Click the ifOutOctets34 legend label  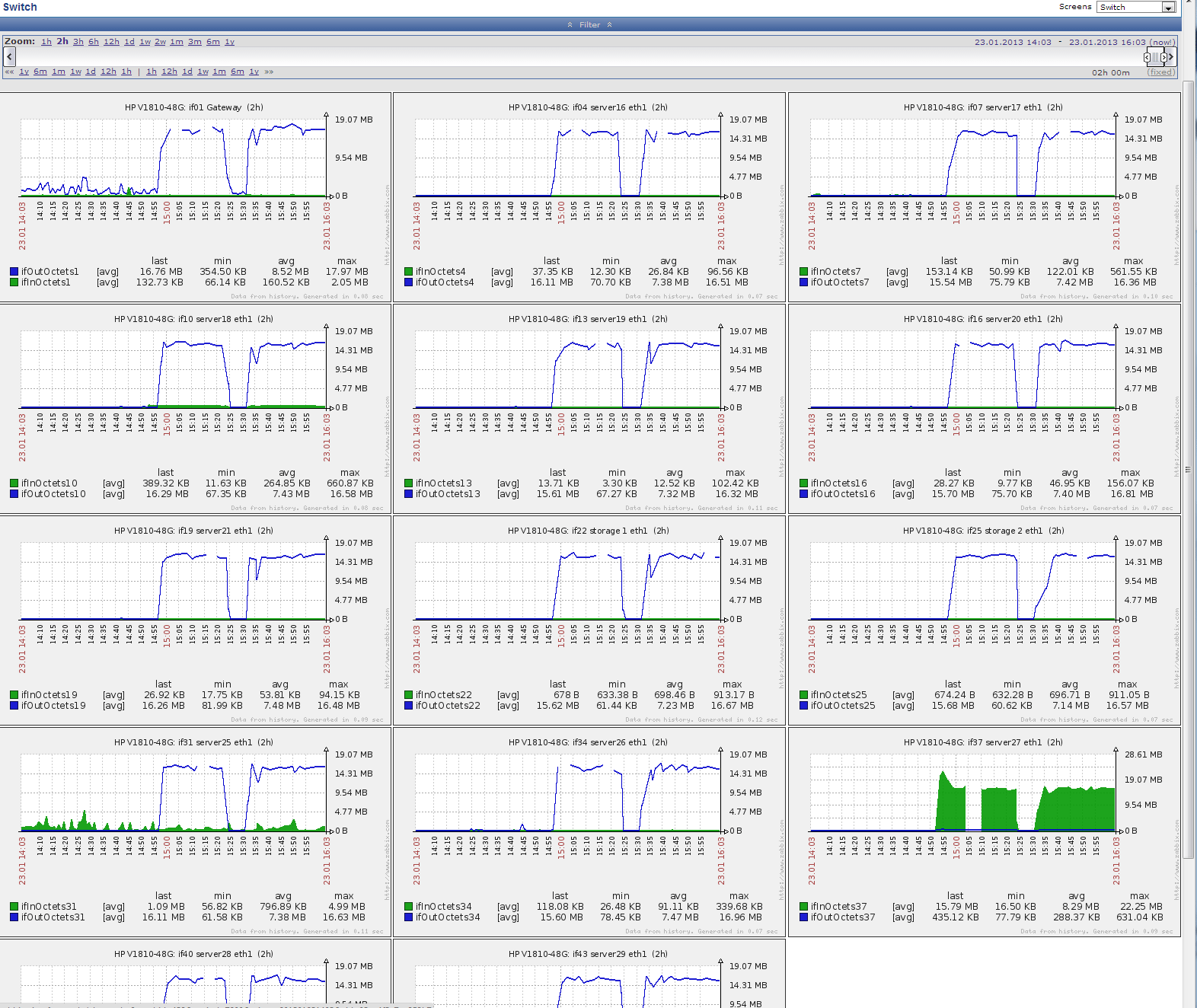pyautogui.click(x=448, y=917)
